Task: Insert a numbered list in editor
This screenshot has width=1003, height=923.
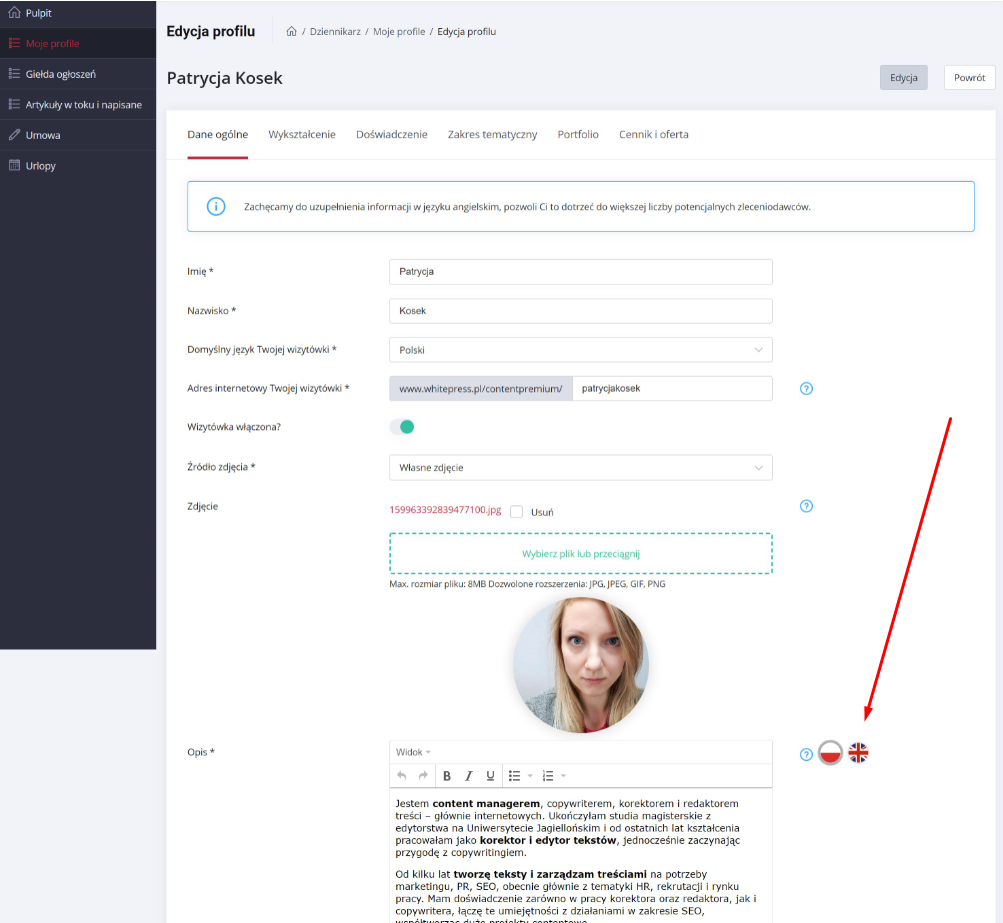Action: point(548,776)
